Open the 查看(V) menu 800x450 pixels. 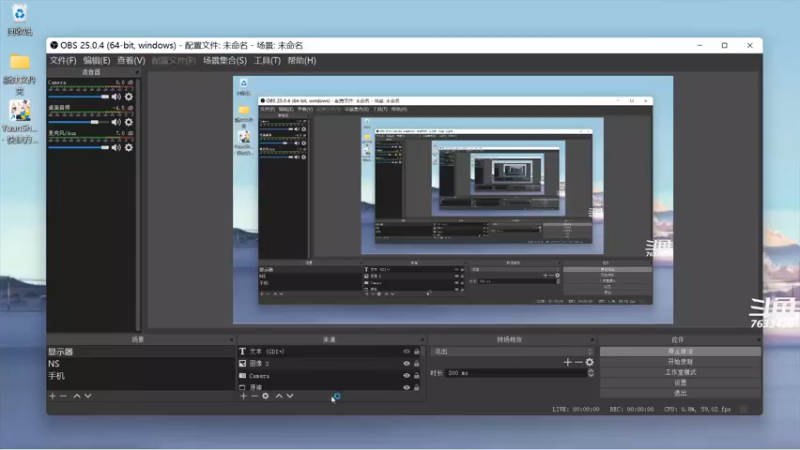131,60
